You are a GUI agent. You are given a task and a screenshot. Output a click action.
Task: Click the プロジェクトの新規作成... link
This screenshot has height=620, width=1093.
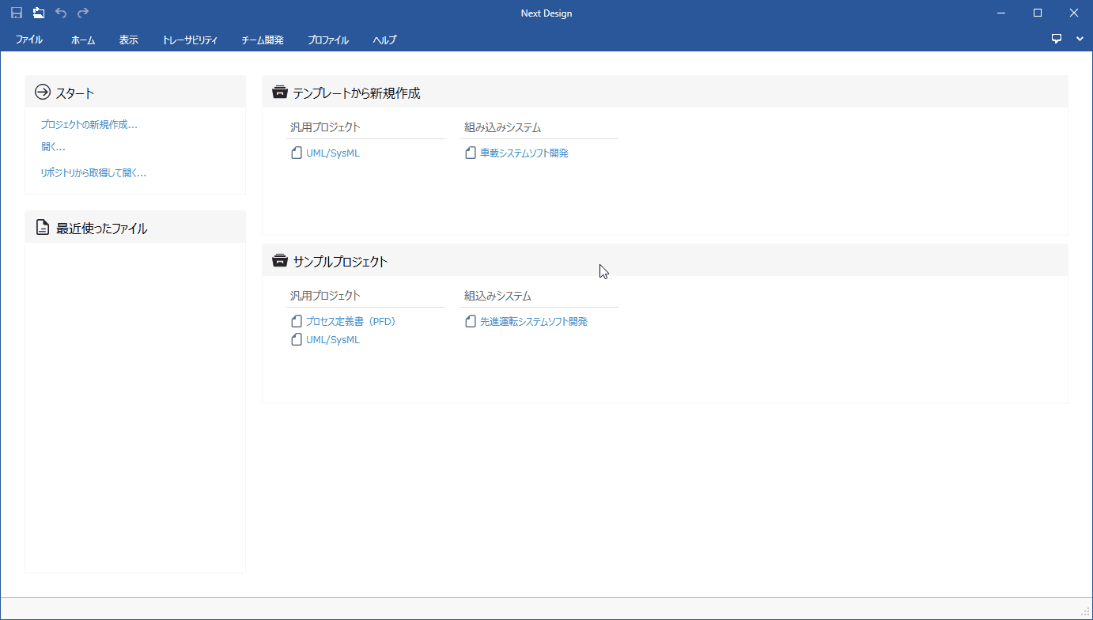point(89,125)
